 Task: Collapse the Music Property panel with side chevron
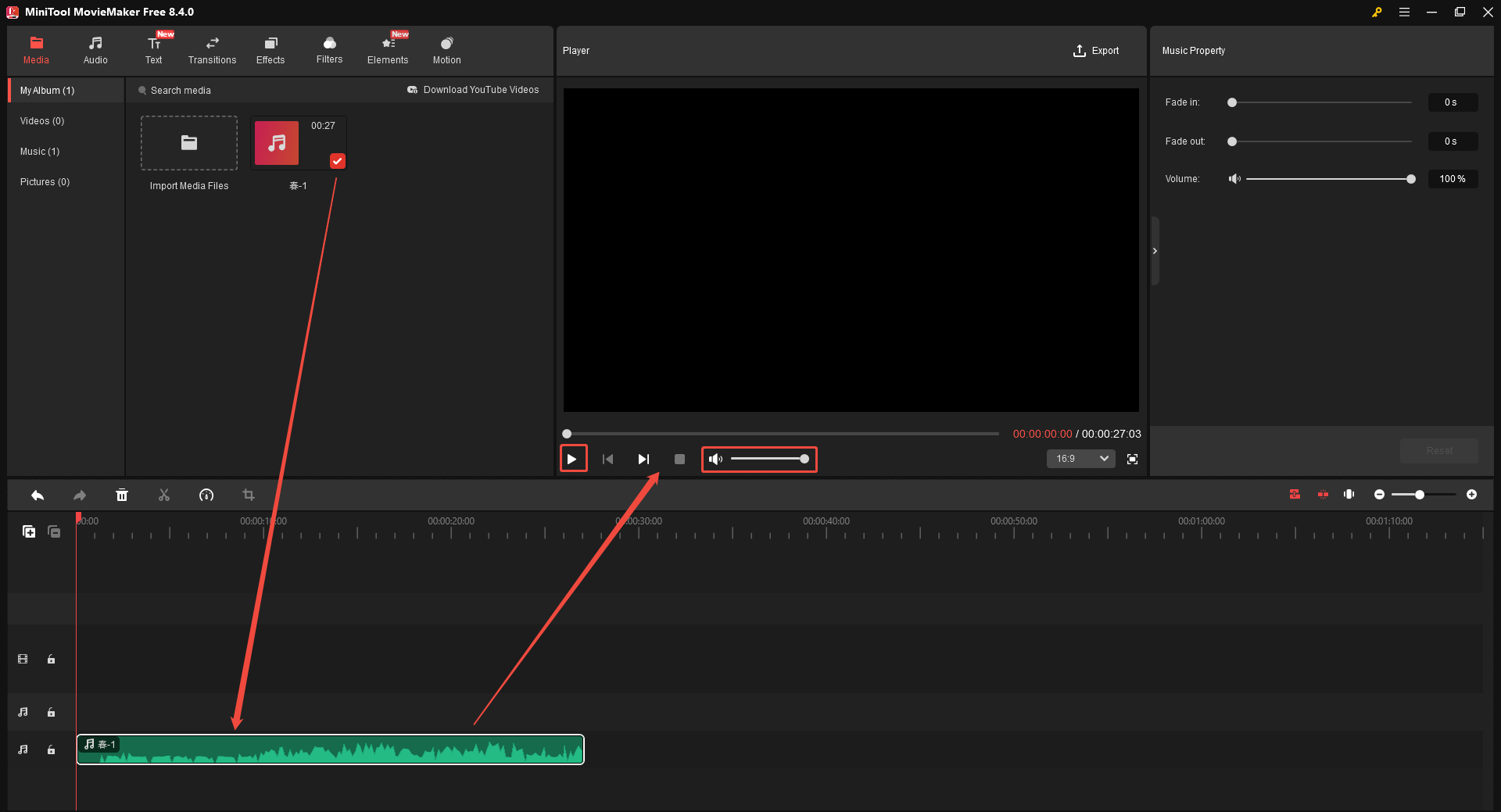pos(1155,251)
